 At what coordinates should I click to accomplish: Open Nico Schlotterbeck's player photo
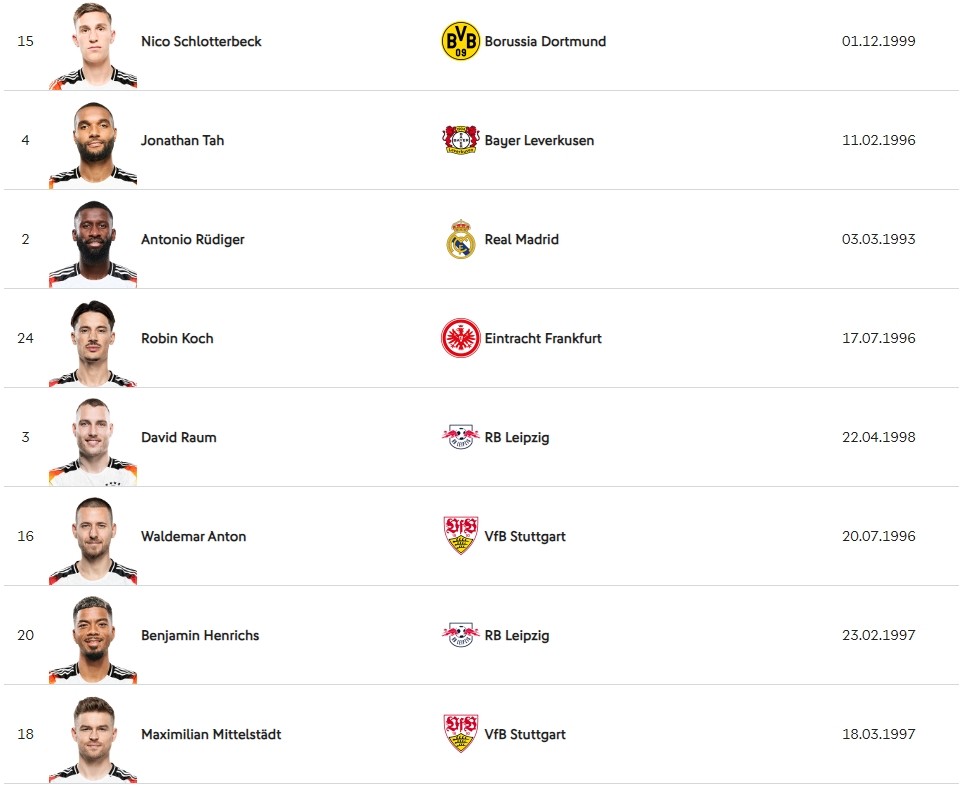93,46
